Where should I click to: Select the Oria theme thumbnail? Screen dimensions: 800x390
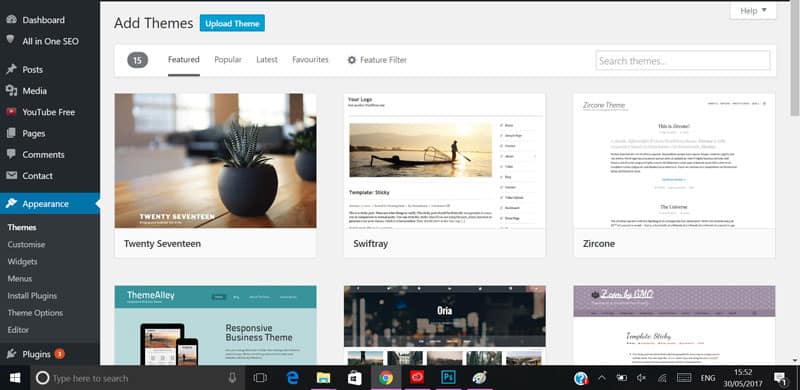[x=444, y=325]
